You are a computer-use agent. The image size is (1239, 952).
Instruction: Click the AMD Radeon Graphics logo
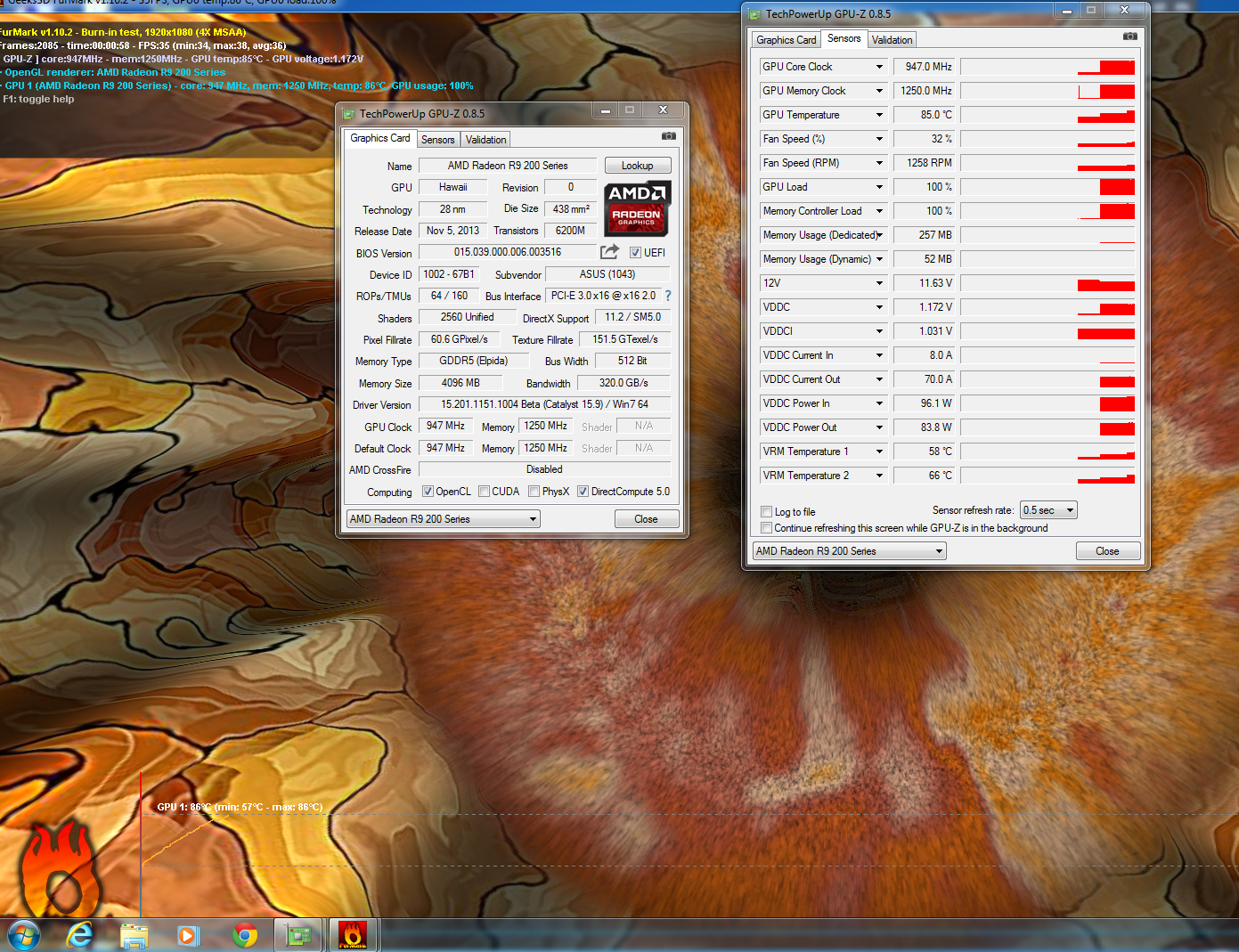[x=637, y=208]
